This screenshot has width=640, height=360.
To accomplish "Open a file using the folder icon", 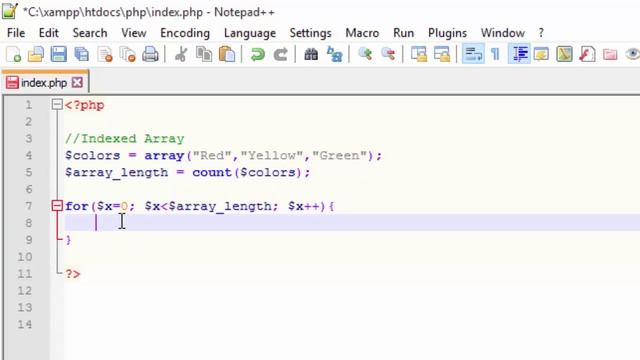I will [x=36, y=54].
